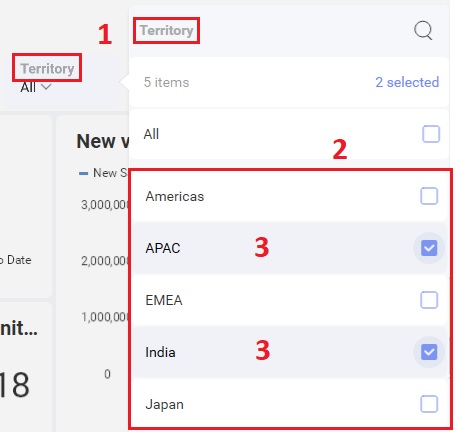Check the Japan checkbox

tap(429, 404)
